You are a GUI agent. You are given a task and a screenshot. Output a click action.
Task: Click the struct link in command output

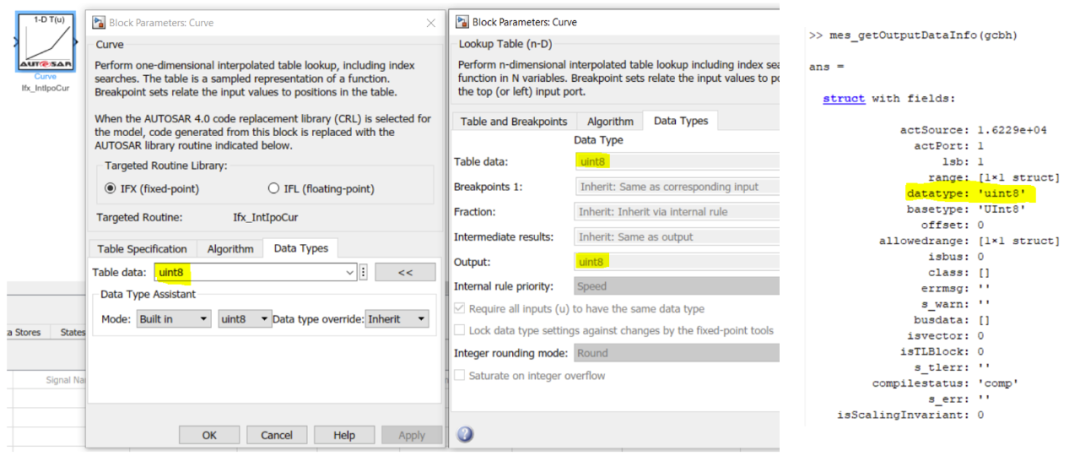click(844, 98)
